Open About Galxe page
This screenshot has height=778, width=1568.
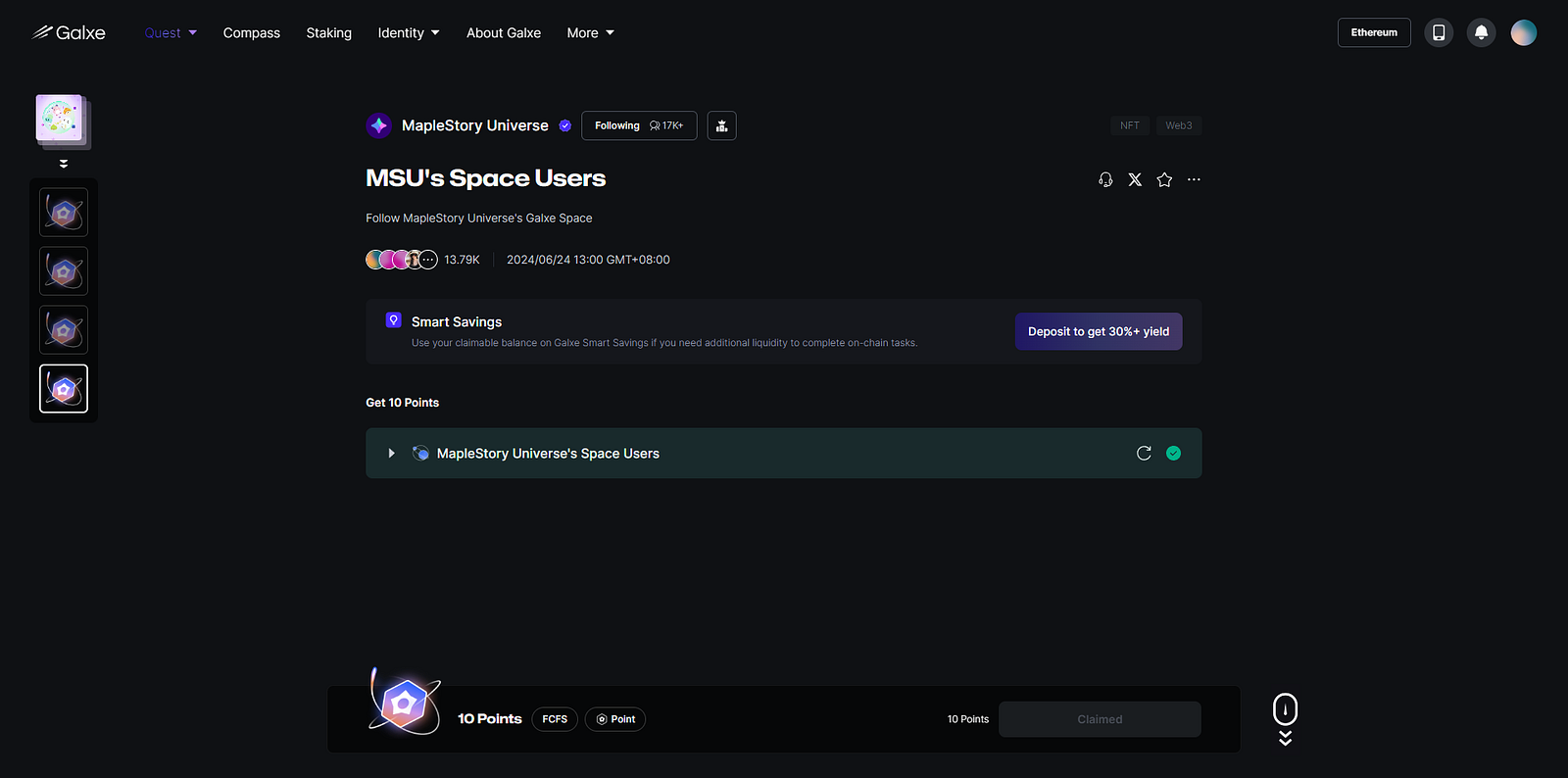[504, 32]
